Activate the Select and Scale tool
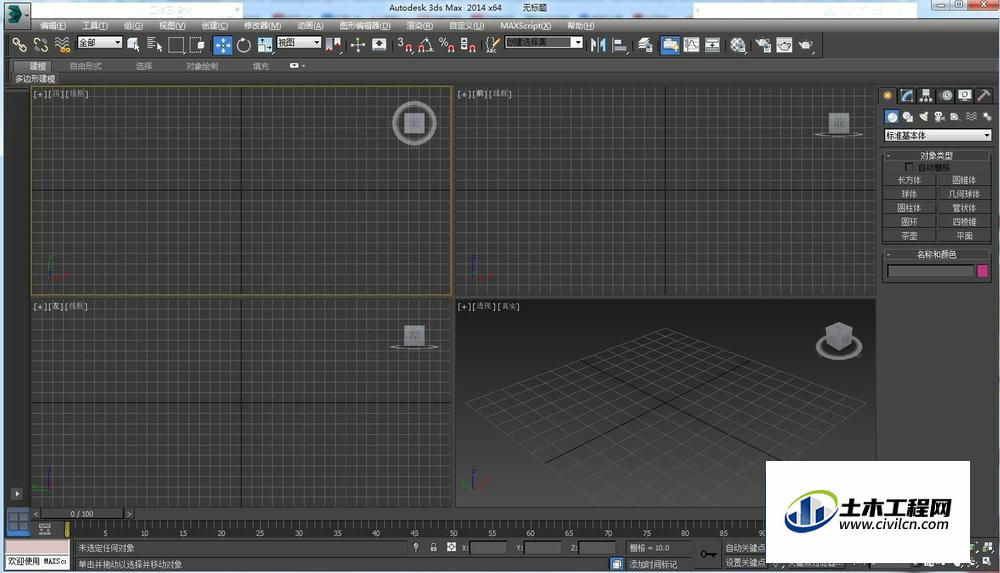This screenshot has height=573, width=1000. [265, 45]
